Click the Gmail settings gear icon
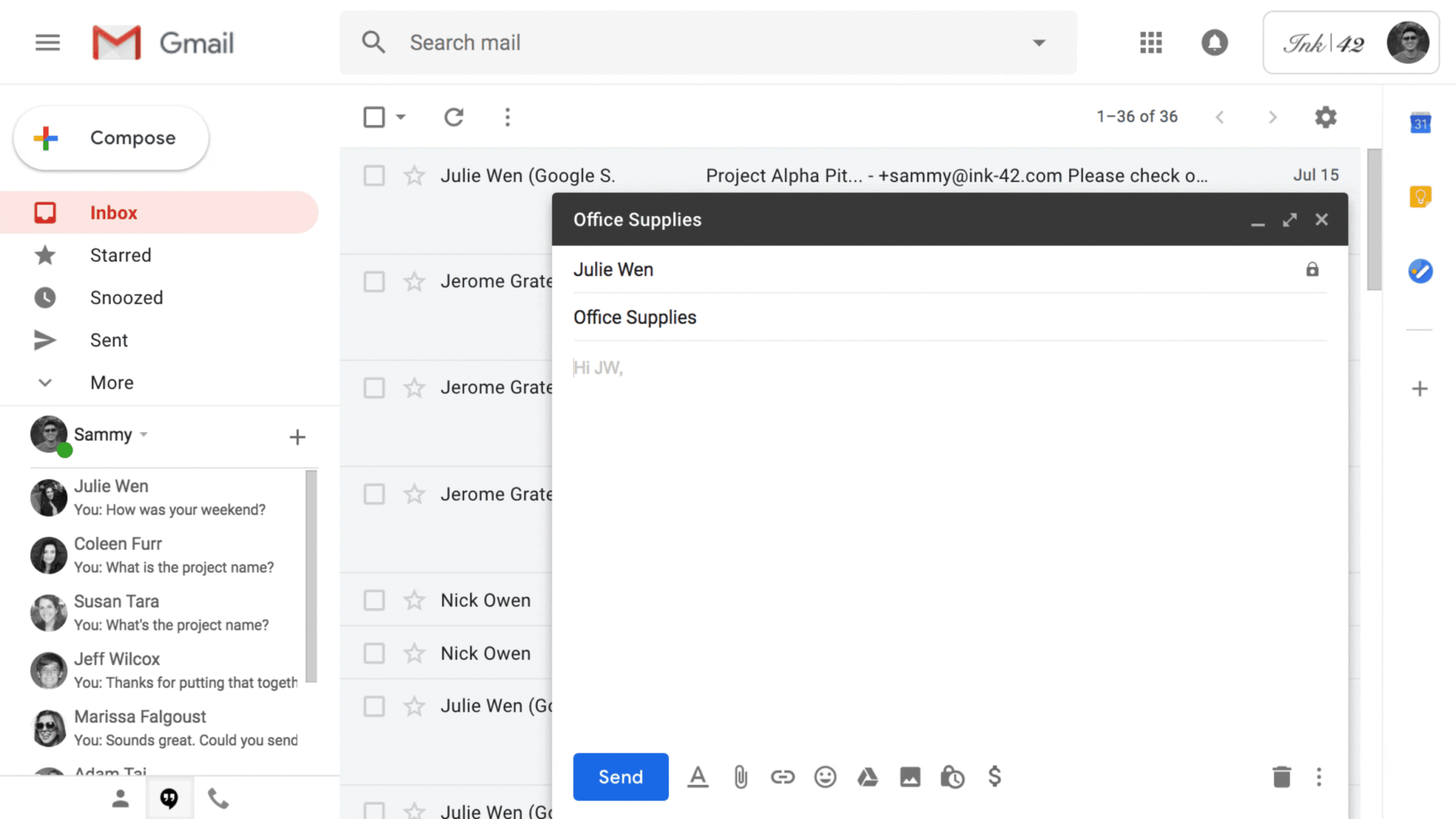This screenshot has height=819, width=1456. pos(1326,117)
